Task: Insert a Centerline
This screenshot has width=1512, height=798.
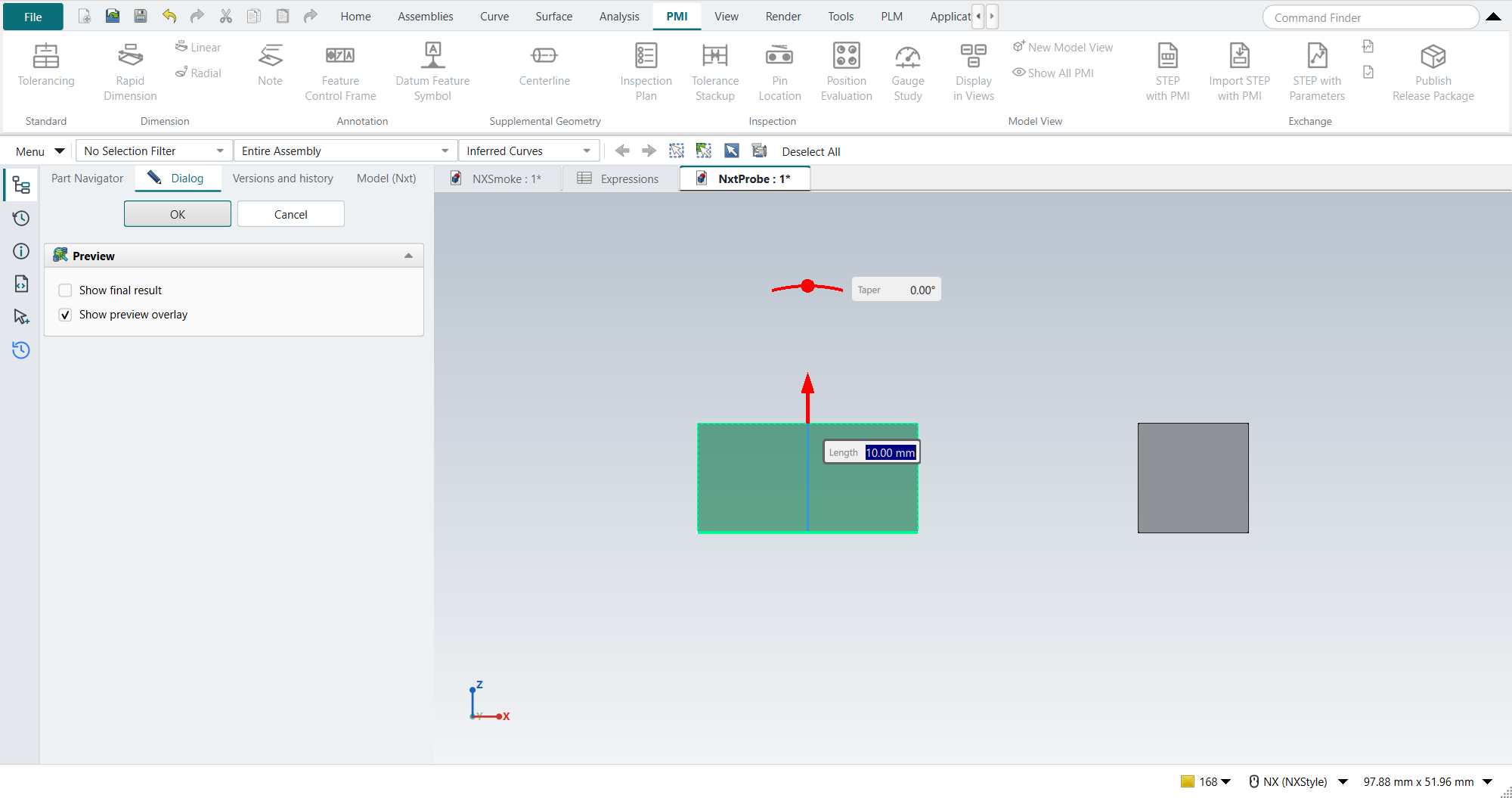Action: pyautogui.click(x=544, y=66)
